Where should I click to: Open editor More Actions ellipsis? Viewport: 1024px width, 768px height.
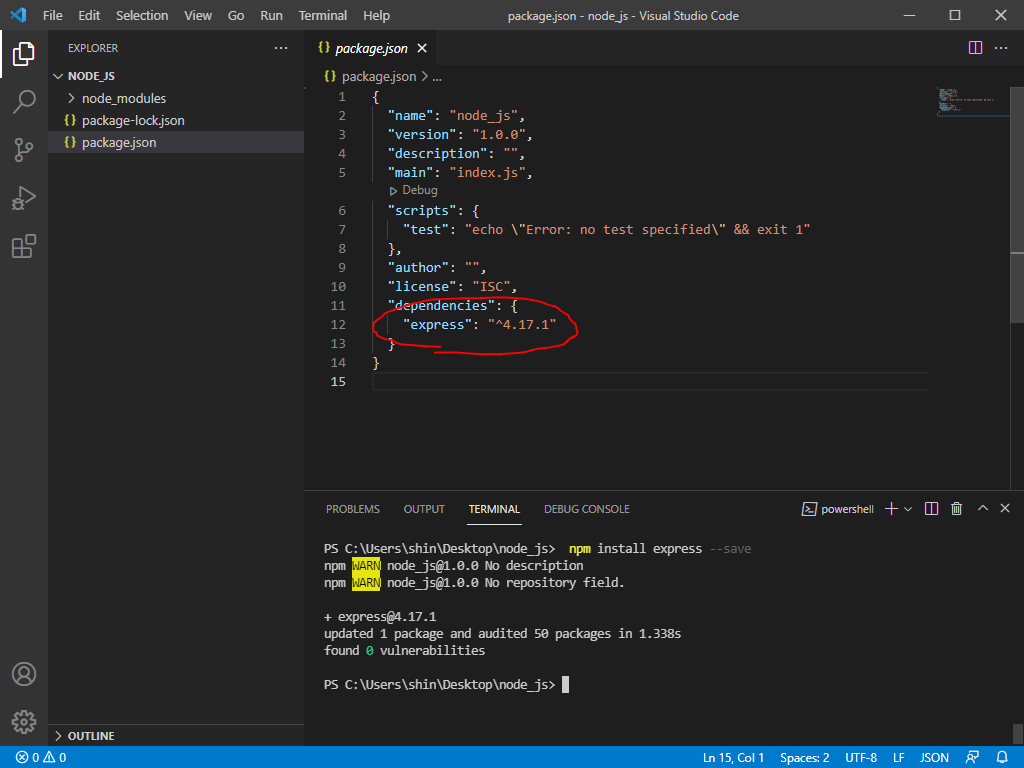pyautogui.click(x=1000, y=48)
